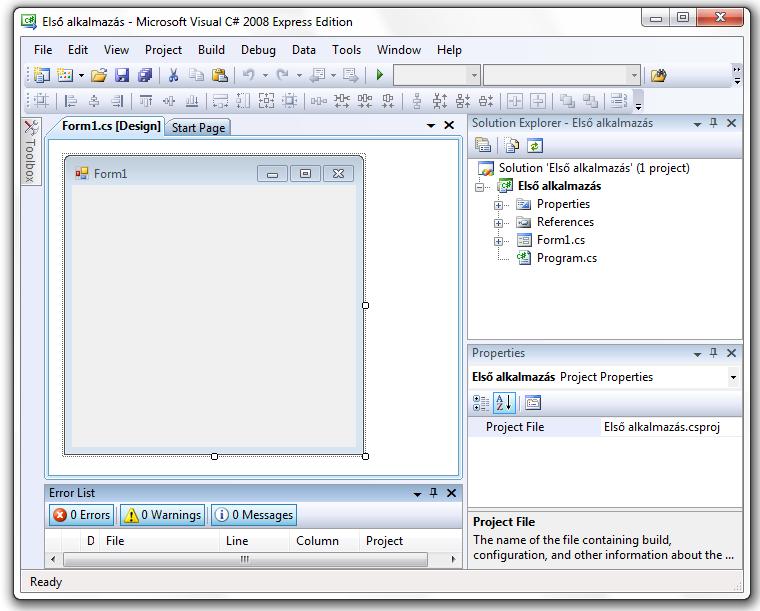
Task: Click the Project File value field
Action: [x=671, y=427]
